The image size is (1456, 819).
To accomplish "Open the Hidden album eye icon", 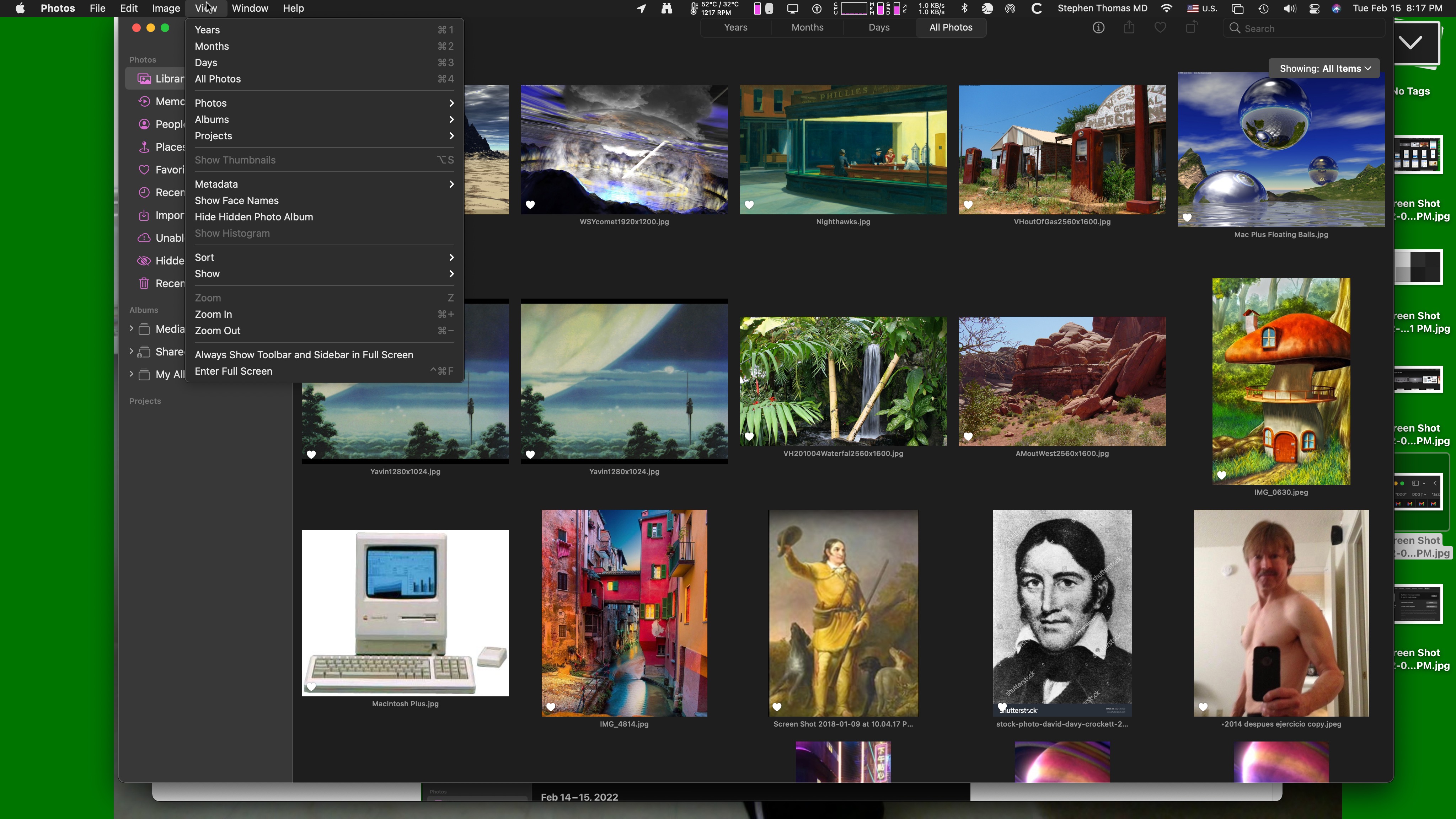I will [145, 261].
